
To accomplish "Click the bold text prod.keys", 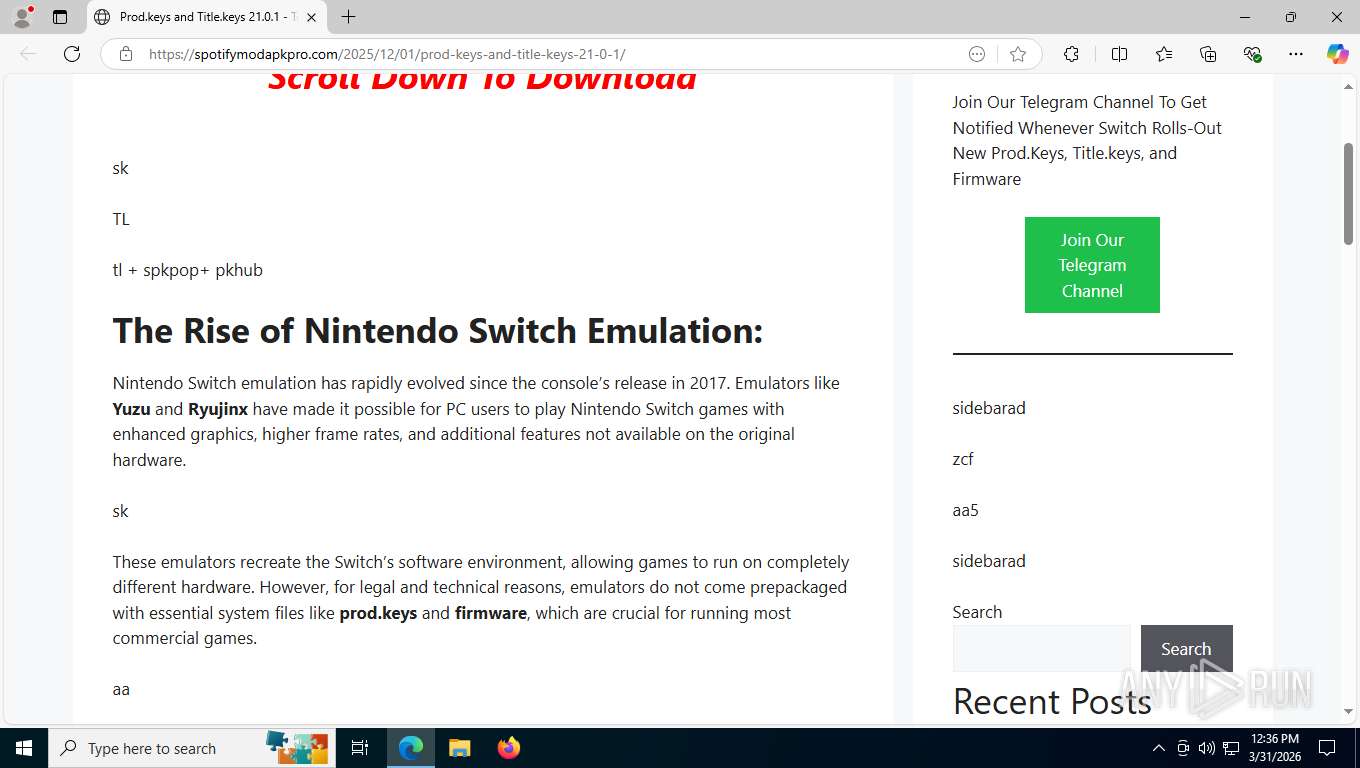I will pyautogui.click(x=378, y=613).
